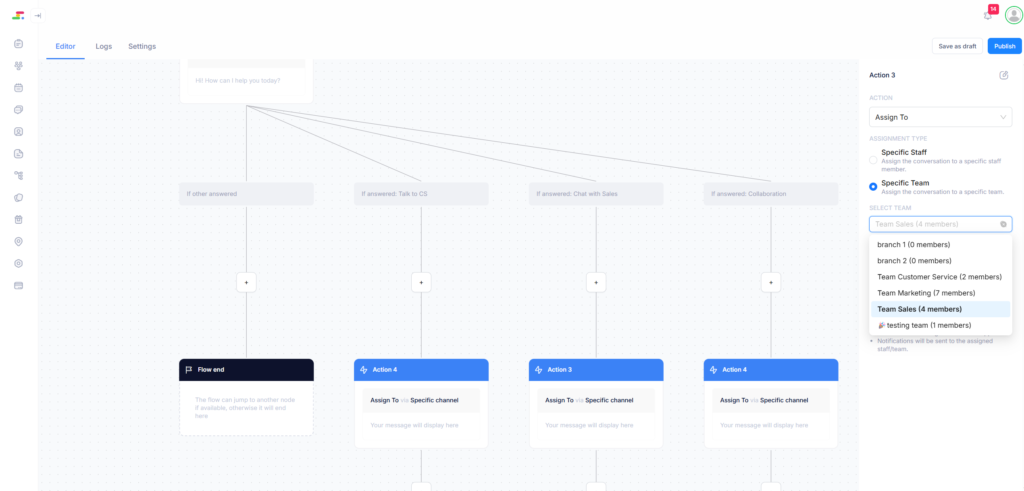Screen dimensions: 1024x491
Task: Choose Team Marketing (7 members) option
Action: (x=926, y=293)
